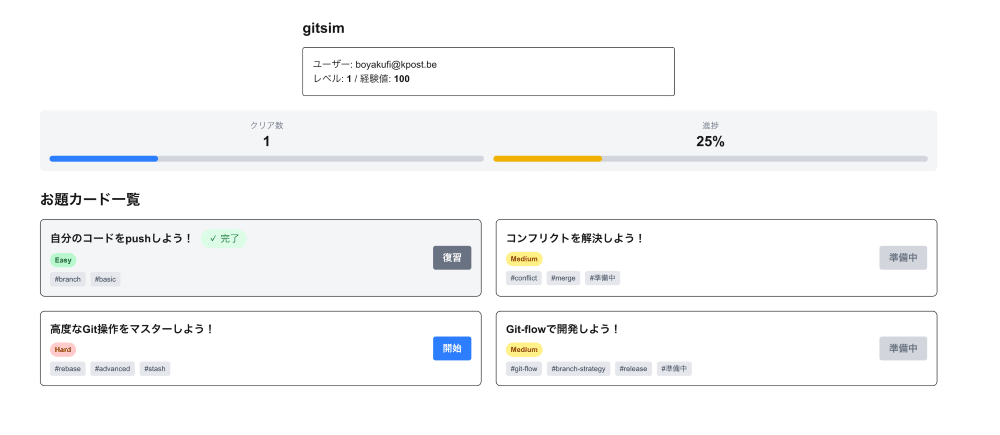Viewport: 1000px width, 435px height.
Task: Click the 復習 review button
Action: tap(452, 258)
